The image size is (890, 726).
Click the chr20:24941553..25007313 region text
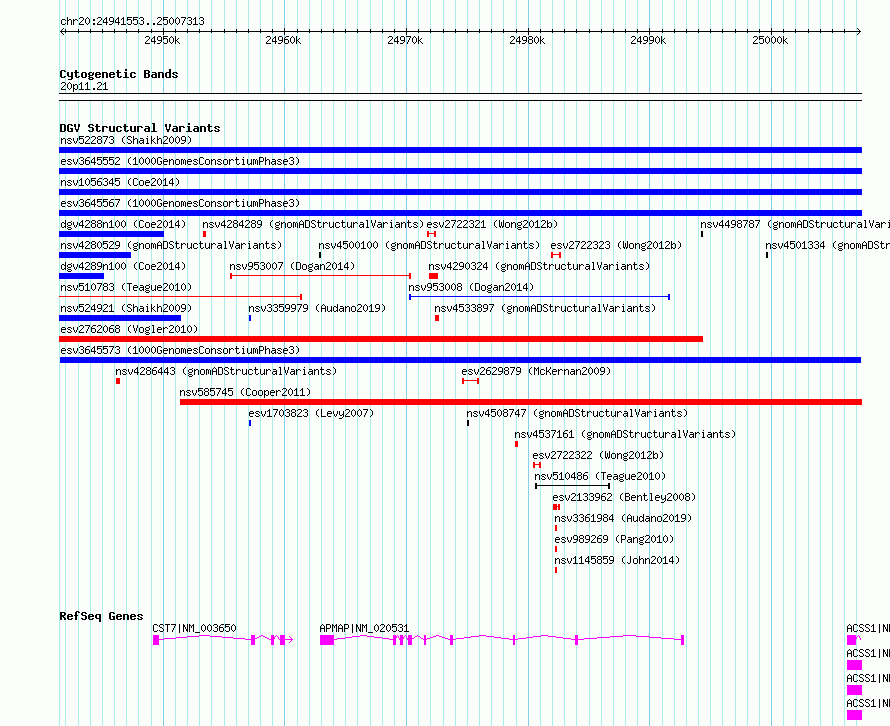[x=132, y=22]
